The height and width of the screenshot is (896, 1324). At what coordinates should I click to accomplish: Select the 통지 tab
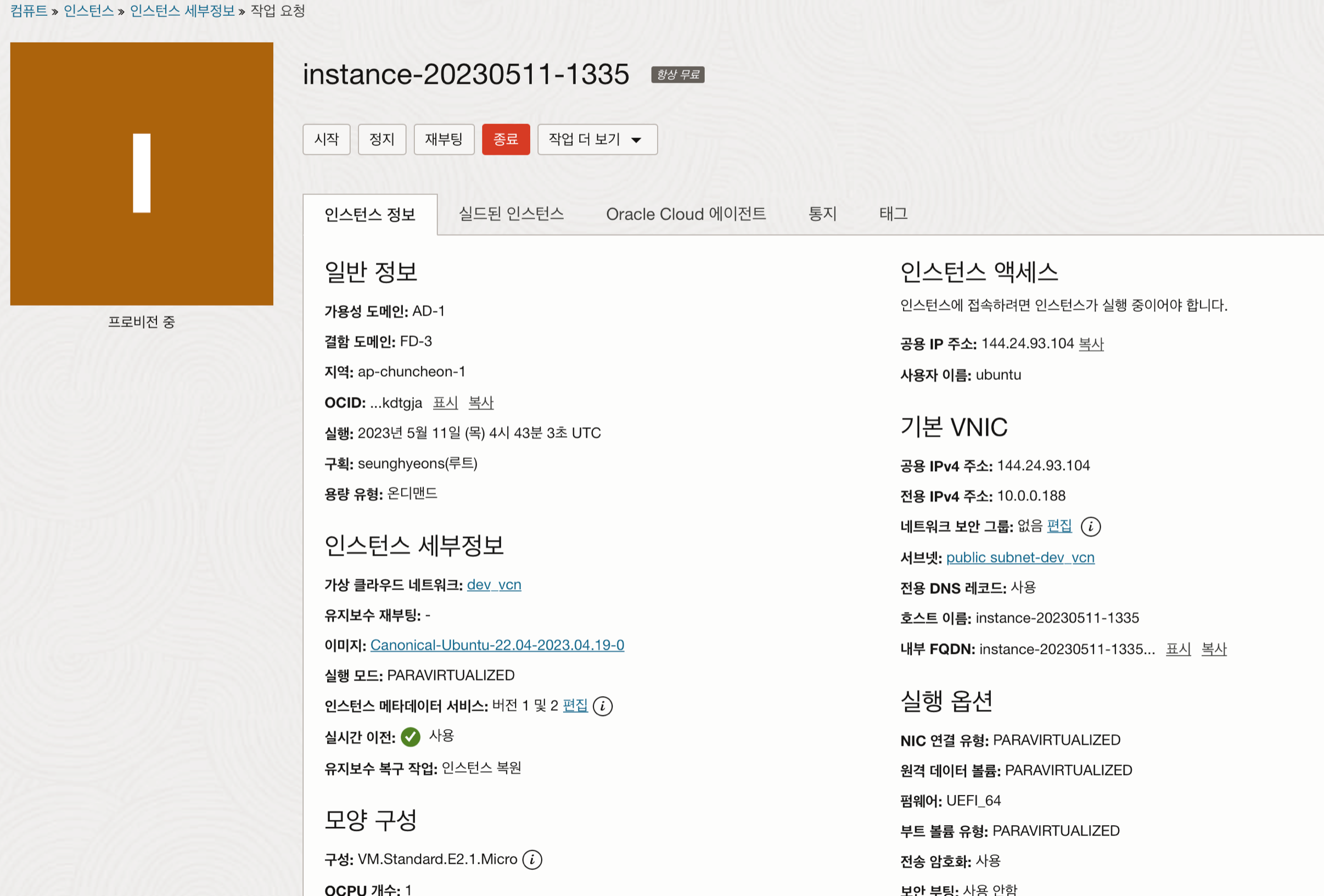[822, 214]
